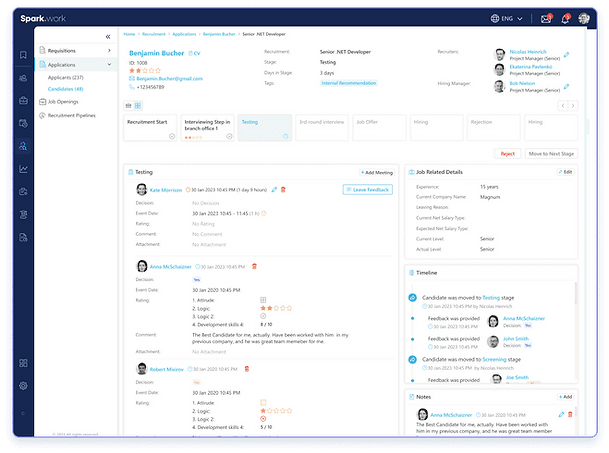
Task: Click the globe language icon
Action: click(494, 19)
